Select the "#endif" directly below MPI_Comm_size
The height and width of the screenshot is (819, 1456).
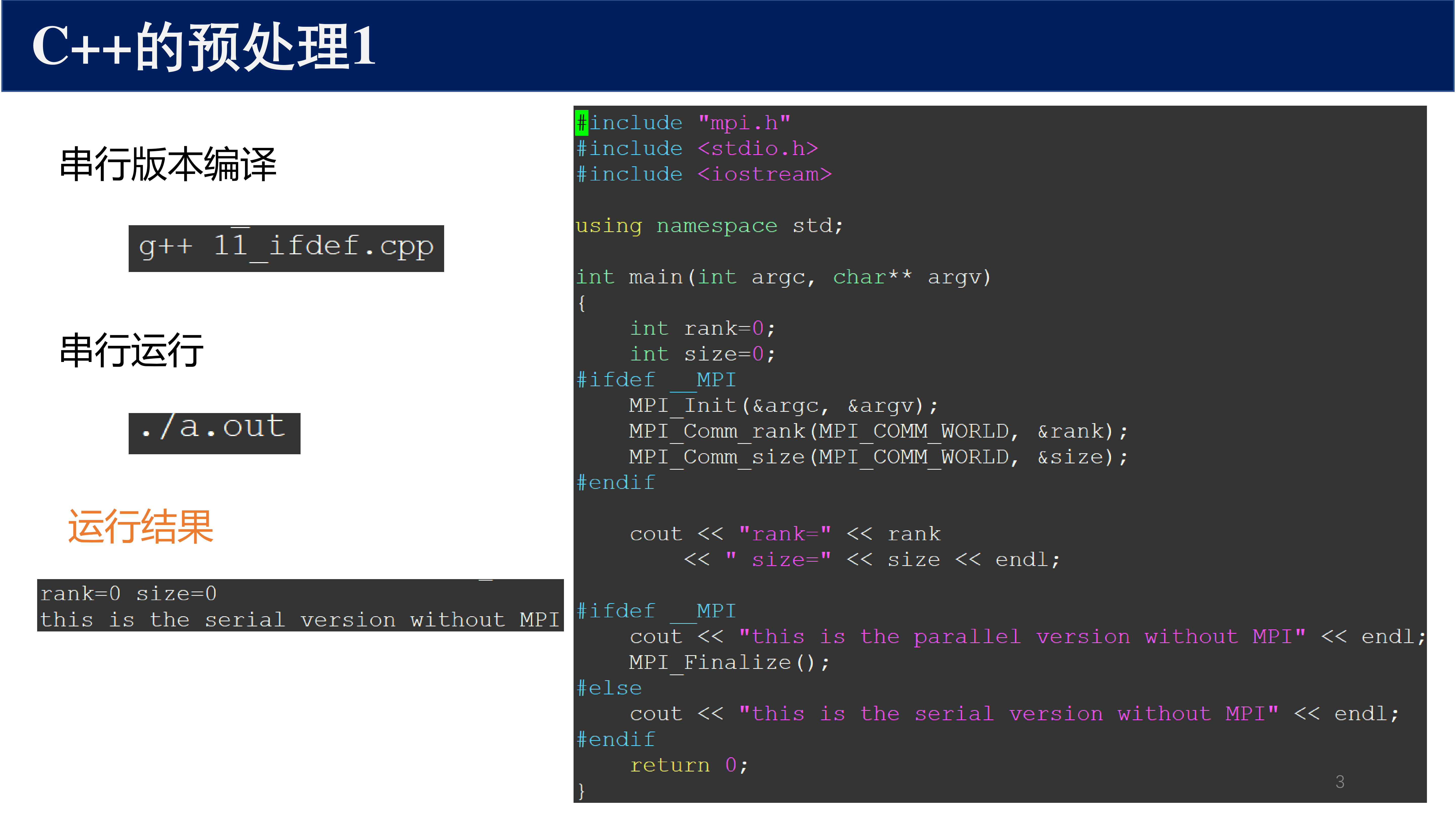[616, 483]
